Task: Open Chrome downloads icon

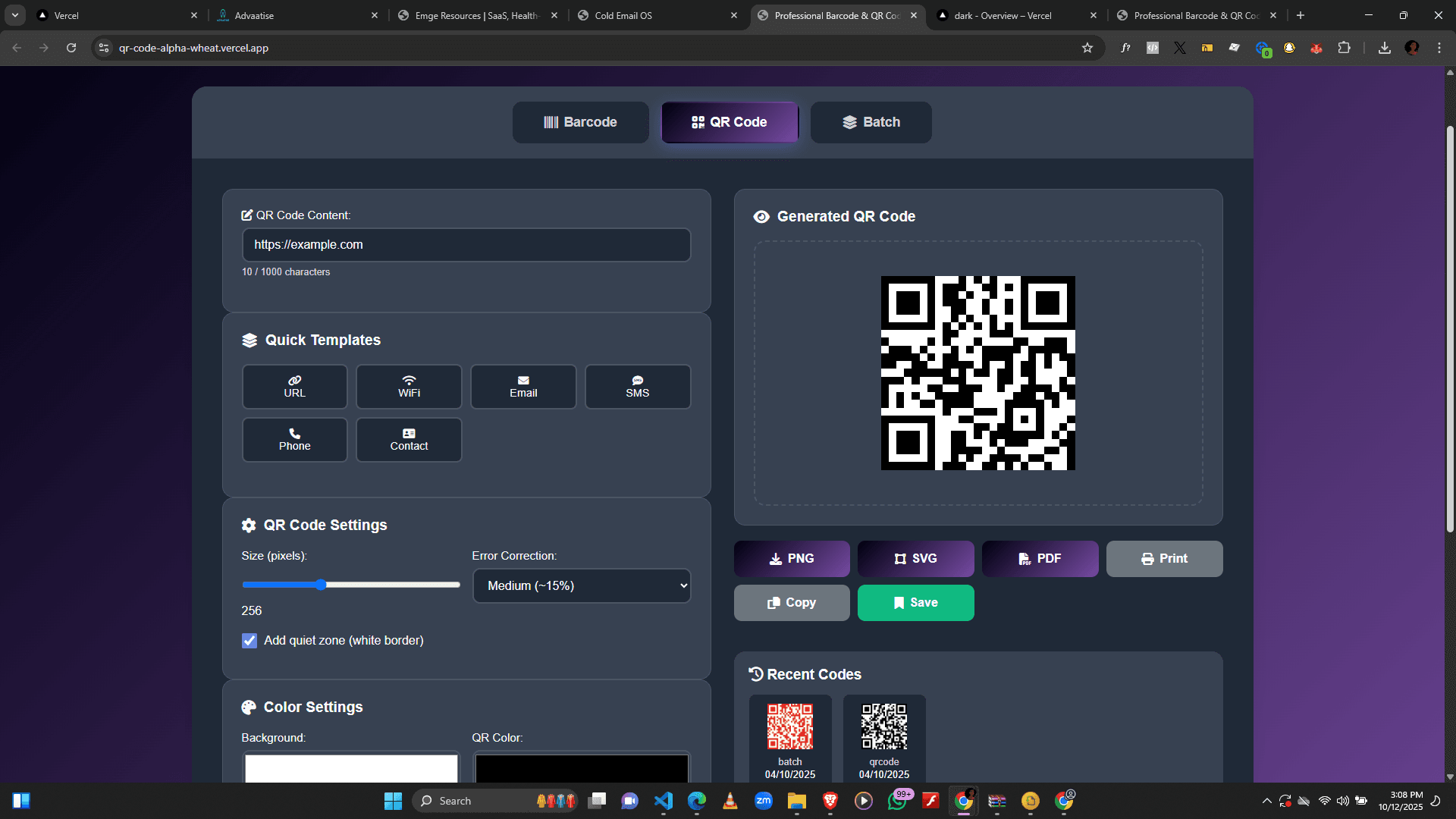Action: tap(1385, 48)
